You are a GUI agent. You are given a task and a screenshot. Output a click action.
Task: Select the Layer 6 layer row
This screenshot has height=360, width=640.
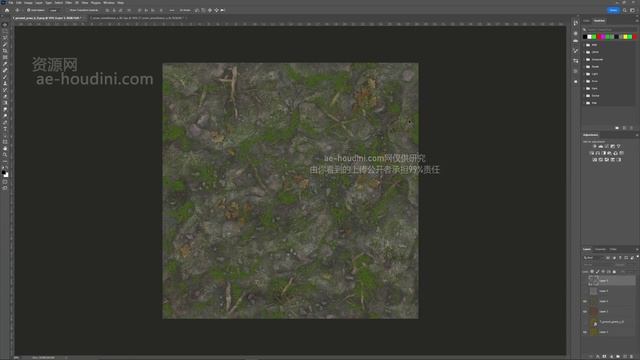(610, 280)
